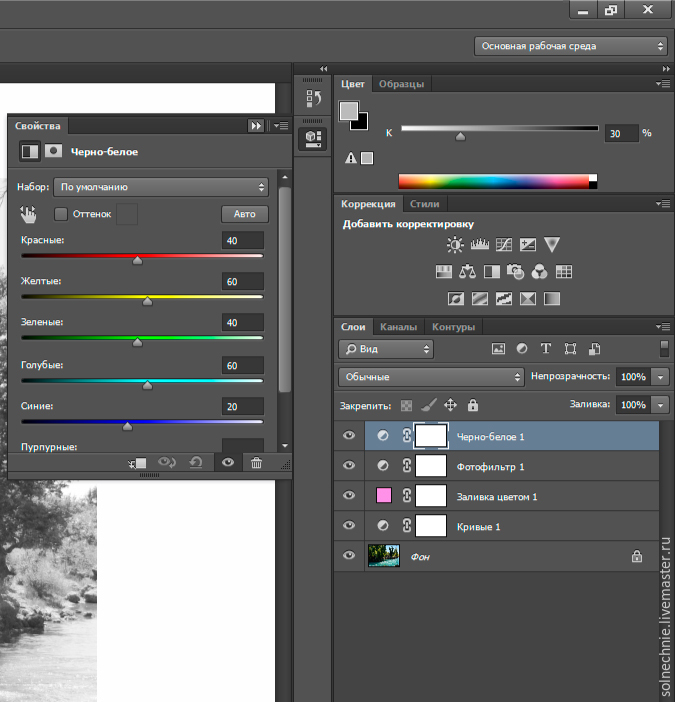
Task: Enable the Оттенок tint checkbox
Action: pyautogui.click(x=61, y=214)
